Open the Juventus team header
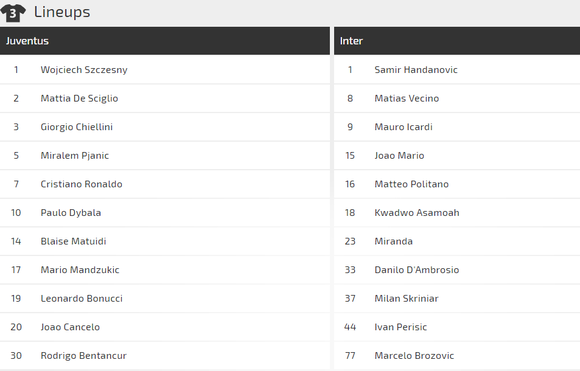This screenshot has height=371, width=580. [165, 41]
